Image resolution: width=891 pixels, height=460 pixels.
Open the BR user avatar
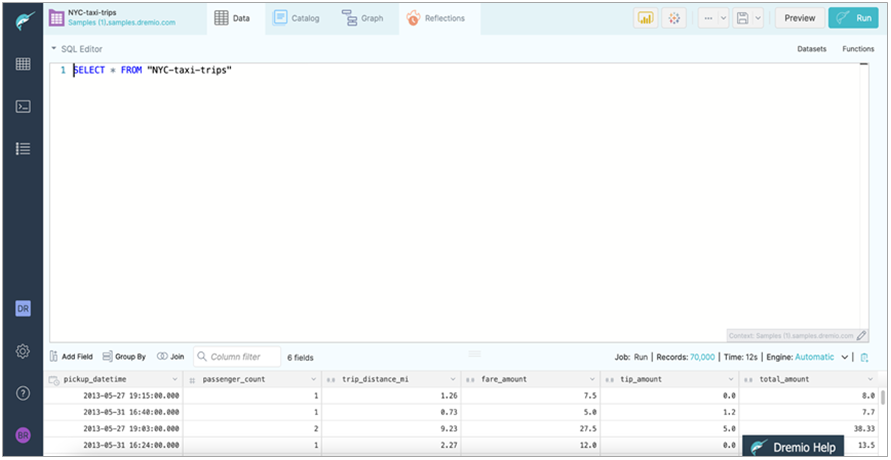[23, 436]
